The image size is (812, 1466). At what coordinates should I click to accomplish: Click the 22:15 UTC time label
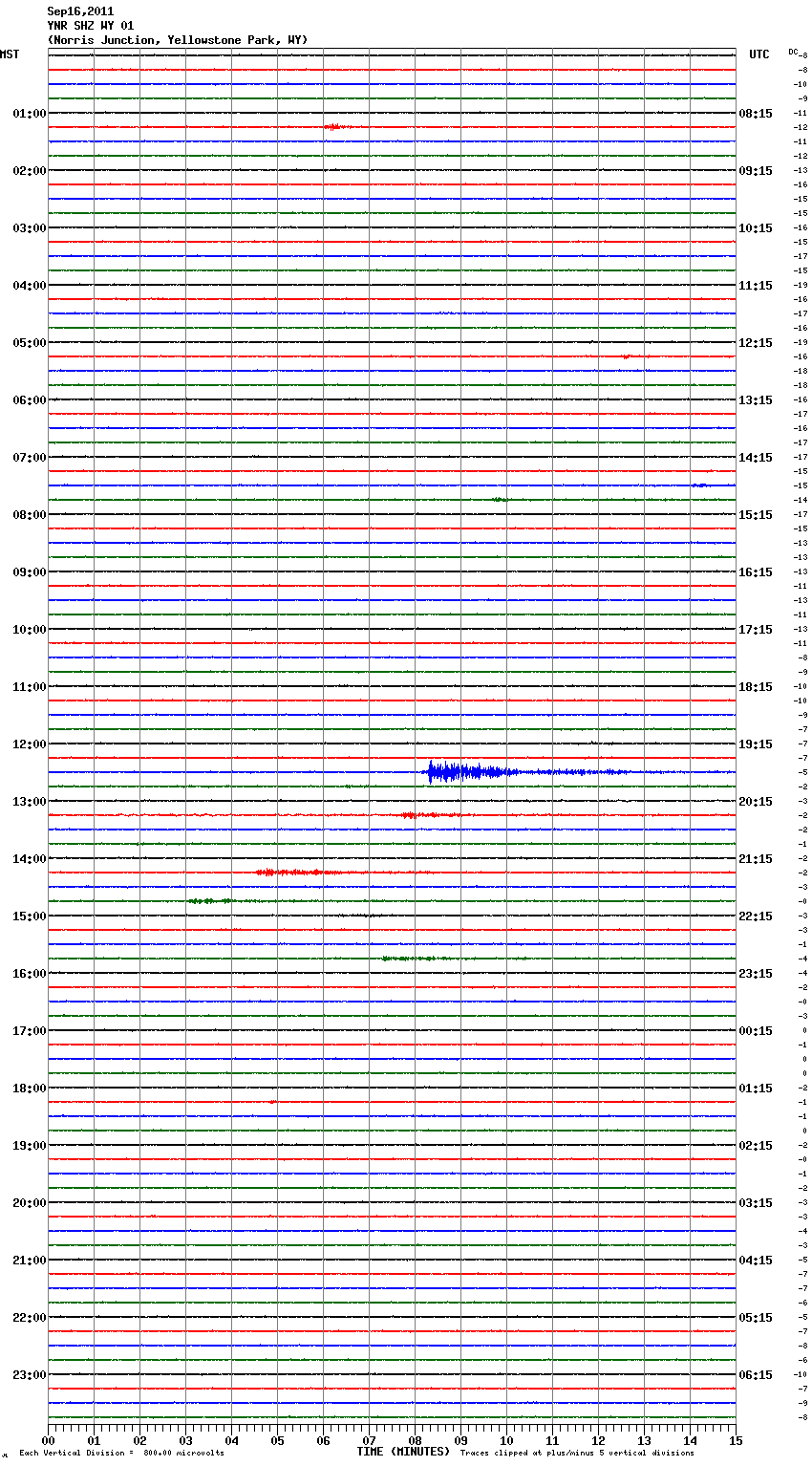tap(756, 916)
